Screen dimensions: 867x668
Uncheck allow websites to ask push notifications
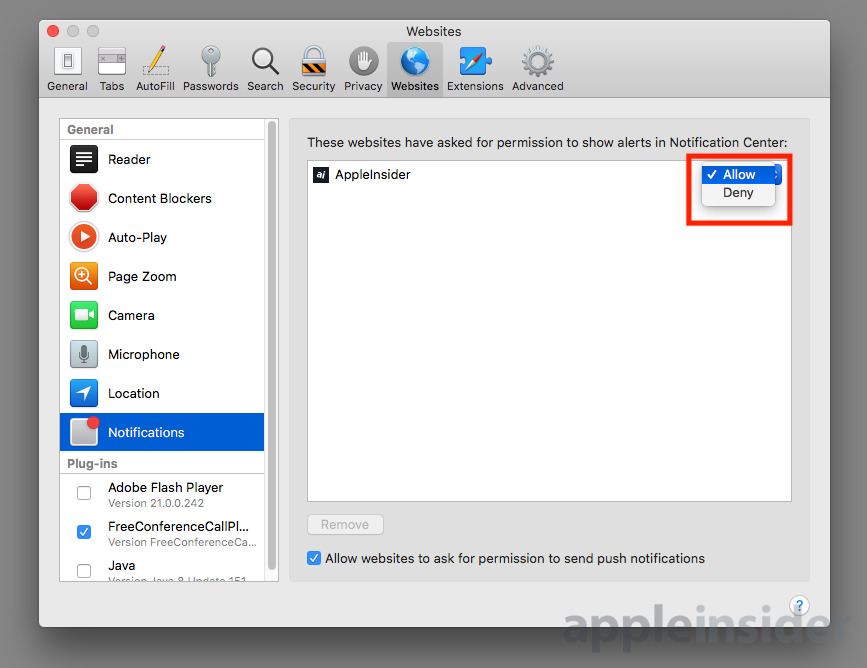(314, 558)
